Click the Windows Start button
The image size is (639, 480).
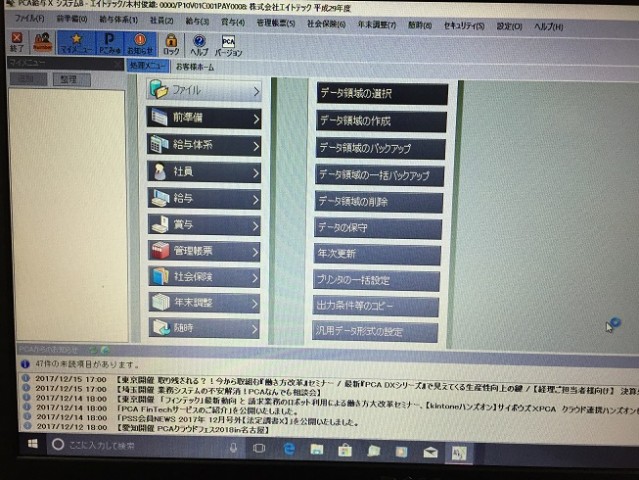tap(33, 444)
